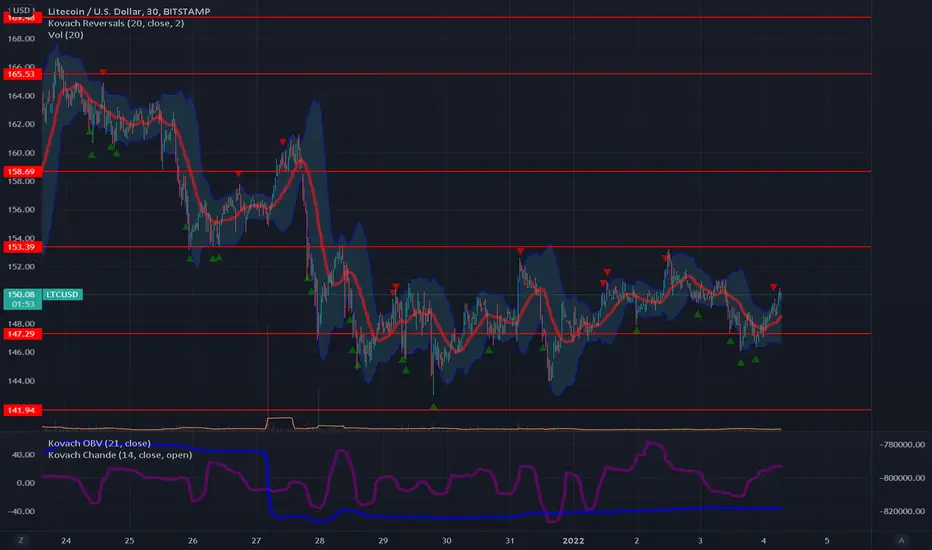Click the -780000.00 OBV scale value
The height and width of the screenshot is (550, 932).
click(902, 445)
